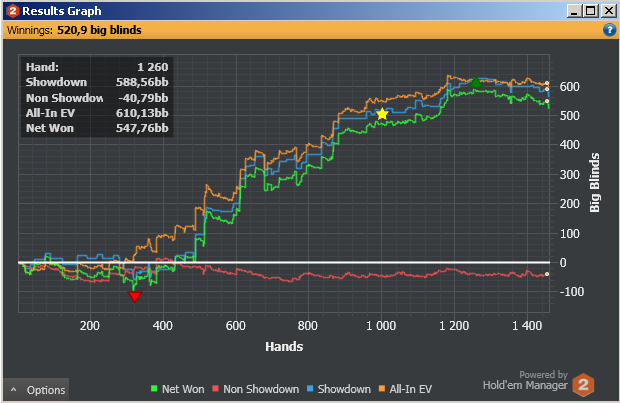The height and width of the screenshot is (403, 620).
Task: Click the 1 000 x-axis label
Action: coord(381,326)
